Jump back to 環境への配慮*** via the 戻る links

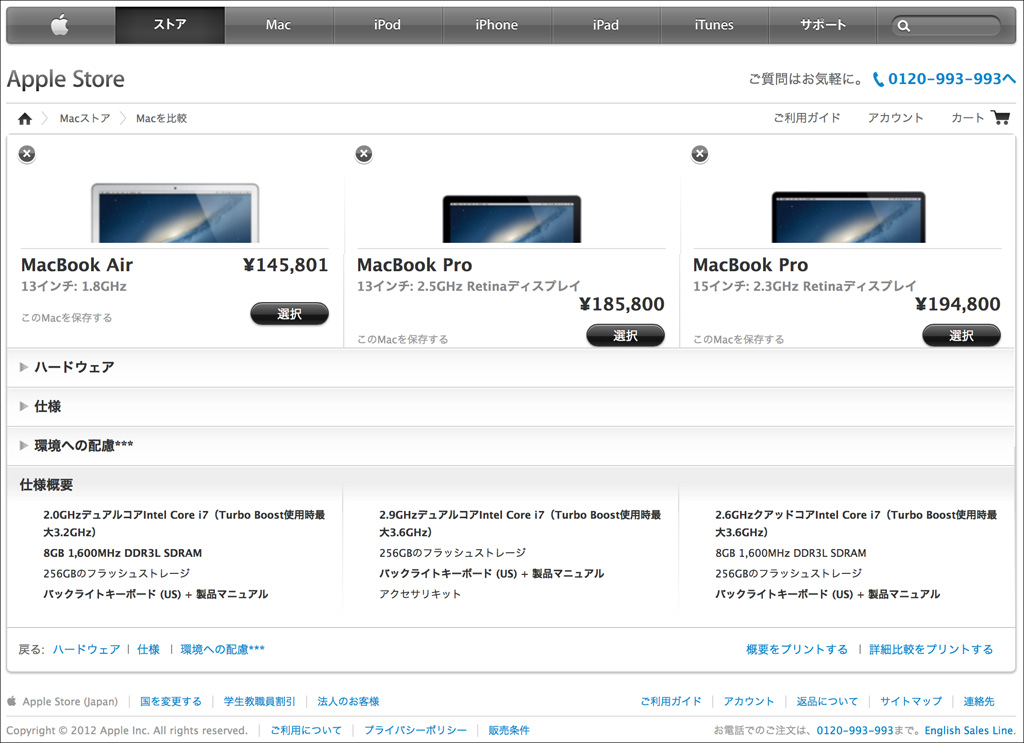(223, 650)
